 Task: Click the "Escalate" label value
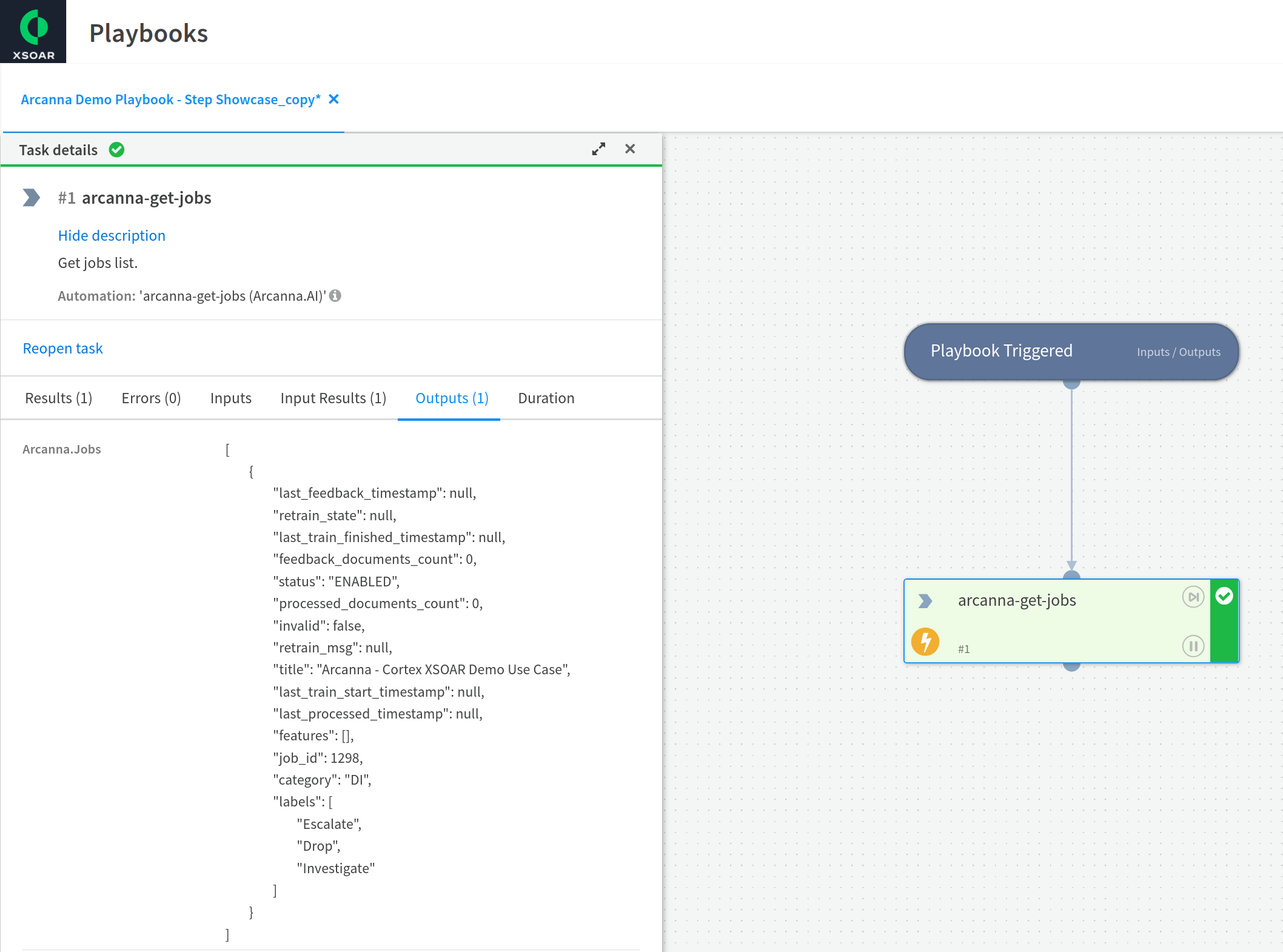329,824
